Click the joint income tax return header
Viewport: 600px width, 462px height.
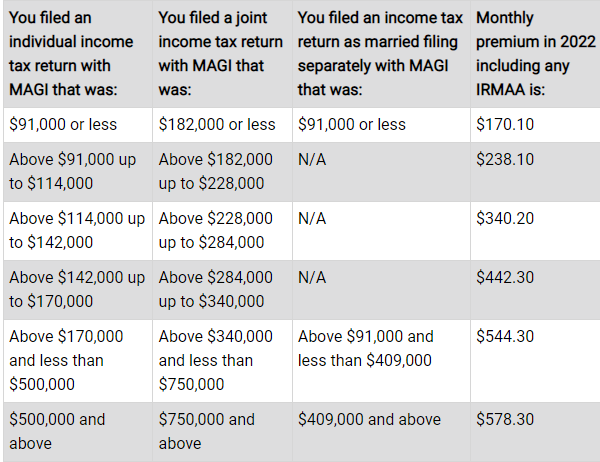click(x=222, y=54)
